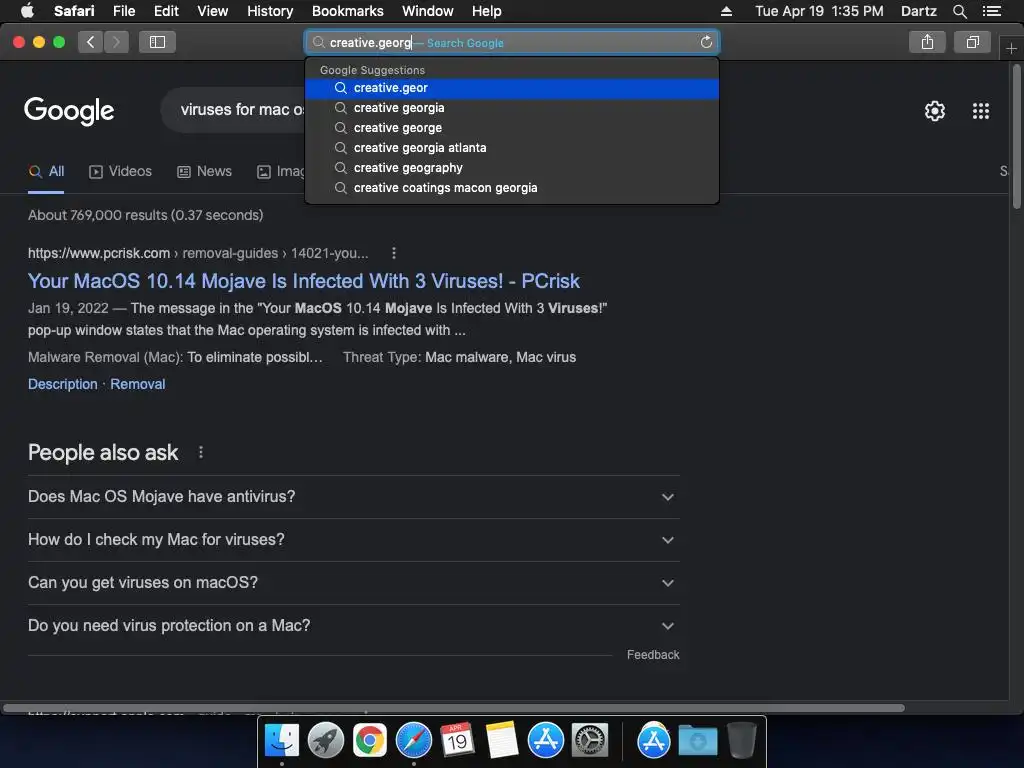This screenshot has width=1024, height=768.
Task: Click the eject icon in the menu bar
Action: point(726,11)
